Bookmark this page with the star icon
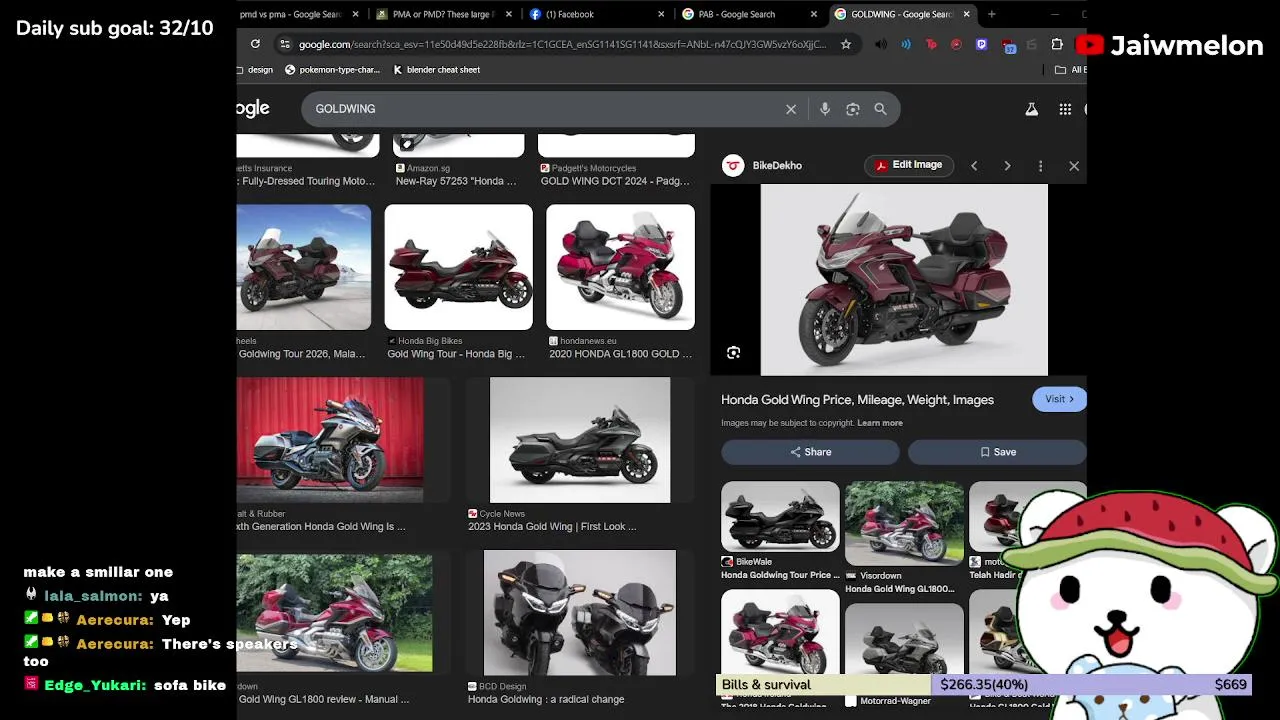Screen dimensions: 1280x720 (846, 44)
